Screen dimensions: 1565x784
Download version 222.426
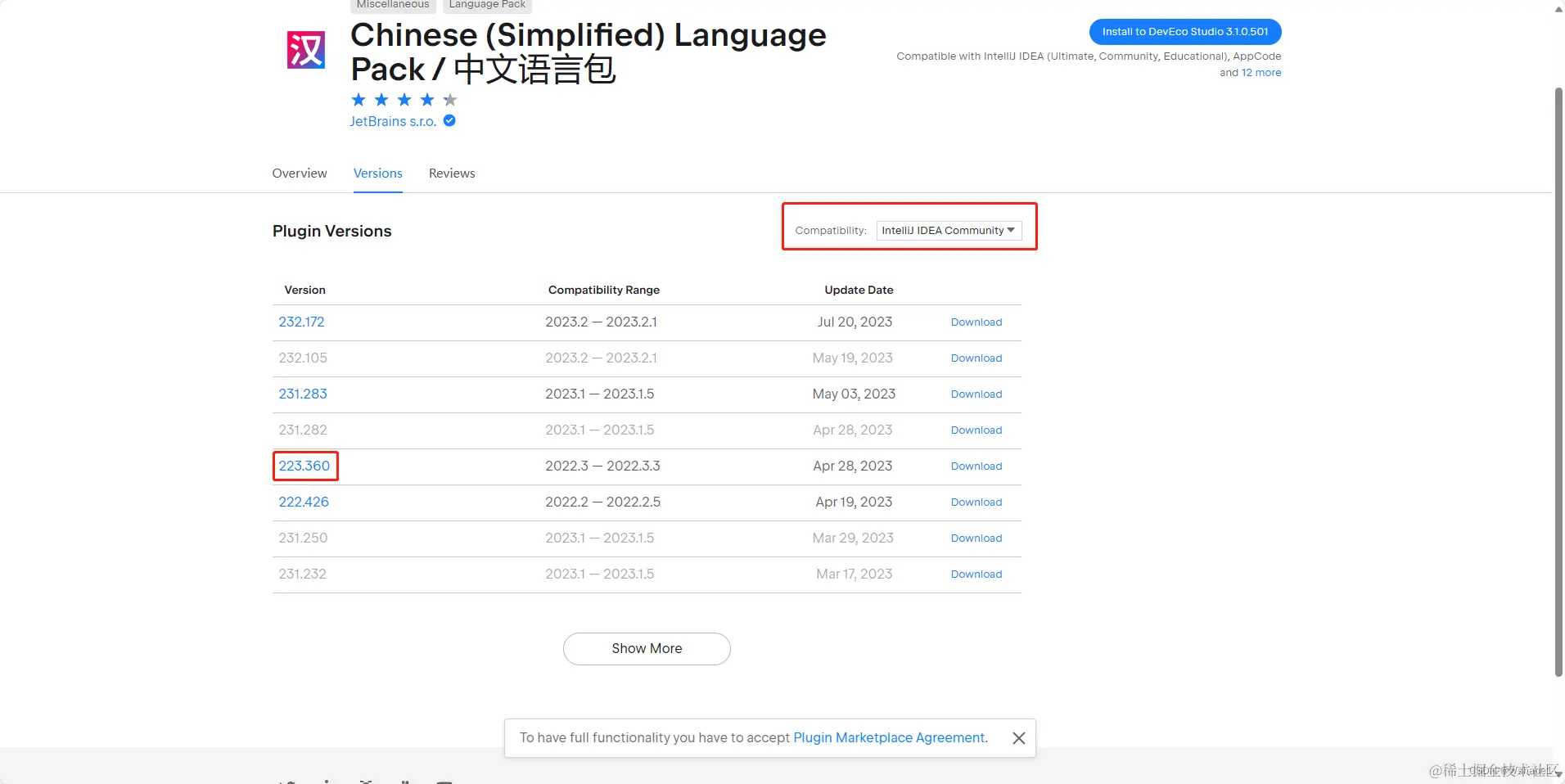point(976,502)
